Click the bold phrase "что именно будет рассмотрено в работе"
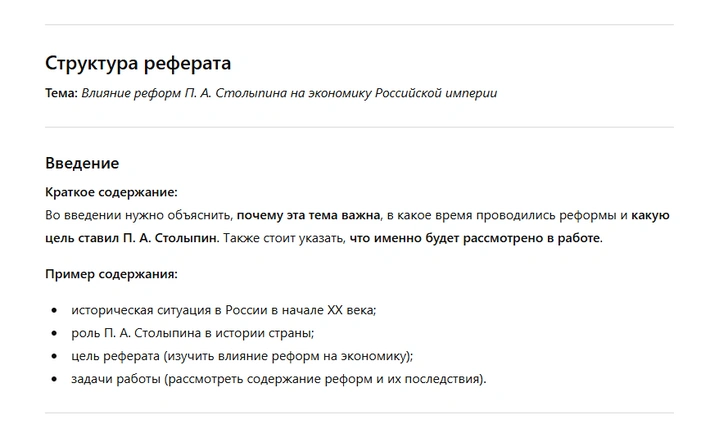This screenshot has width=728, height=432. [475, 238]
